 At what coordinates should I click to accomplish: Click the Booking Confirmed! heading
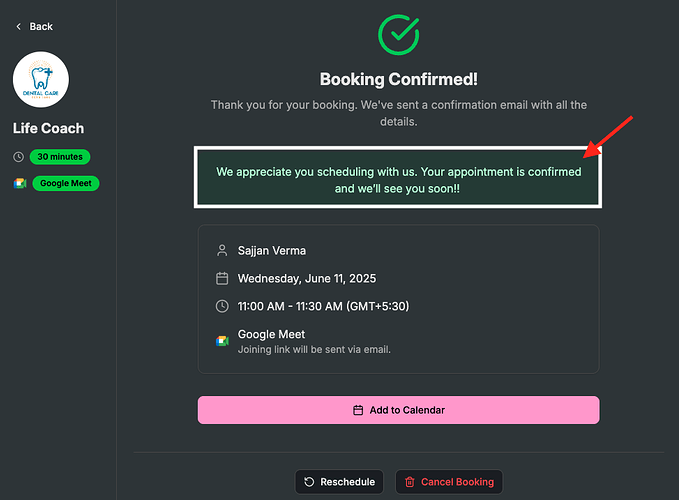click(398, 79)
